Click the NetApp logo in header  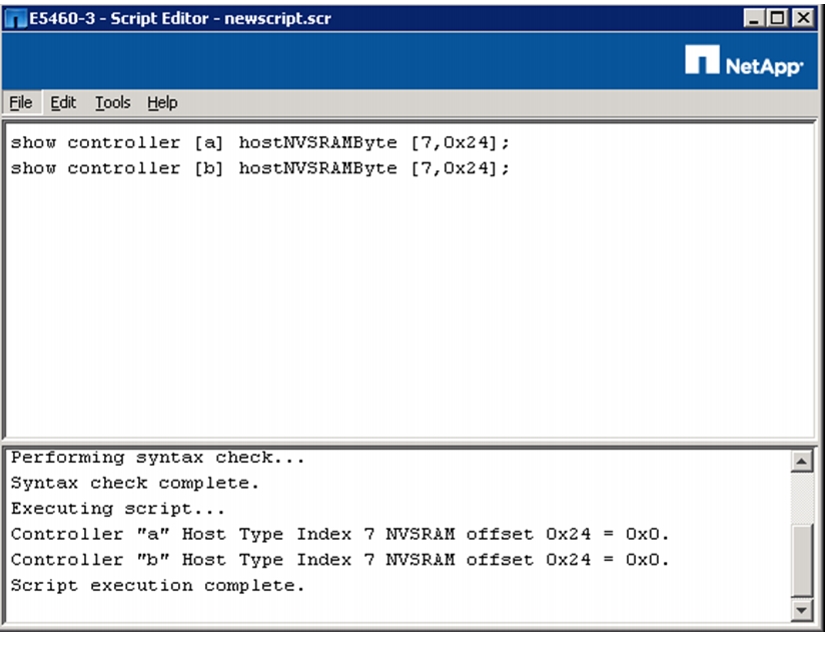(744, 62)
